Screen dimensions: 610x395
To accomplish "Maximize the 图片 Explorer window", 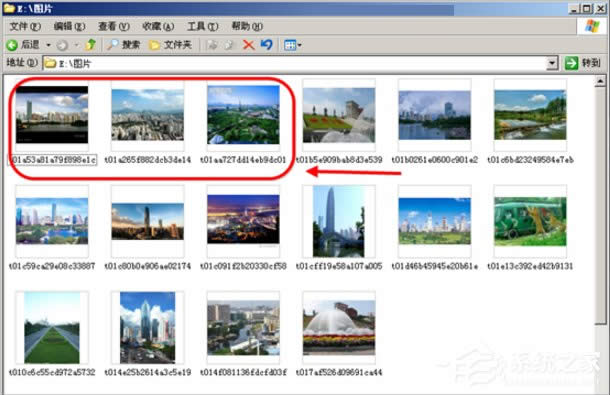I will 587,9.
